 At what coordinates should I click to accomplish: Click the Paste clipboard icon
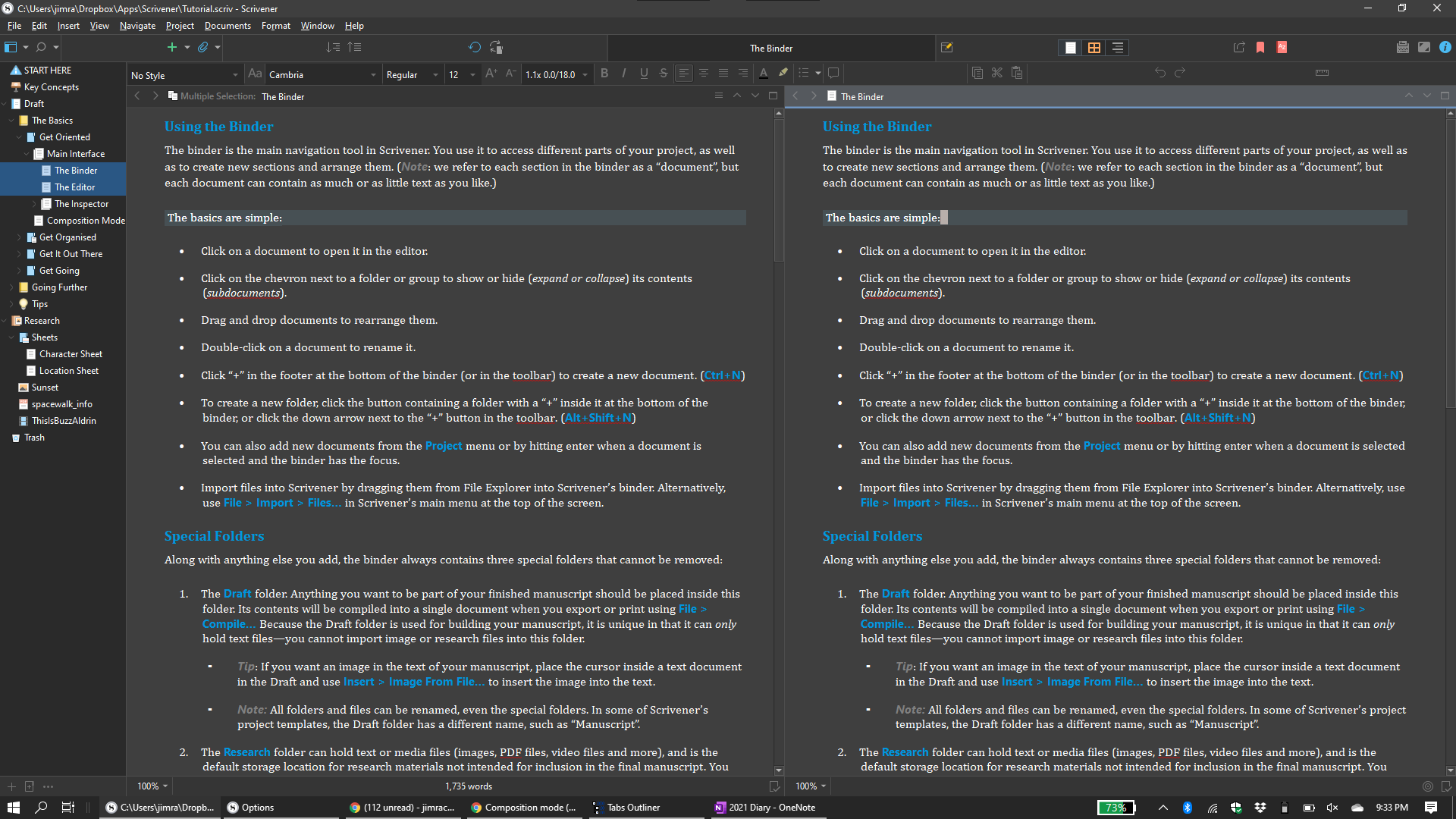coord(1017,74)
